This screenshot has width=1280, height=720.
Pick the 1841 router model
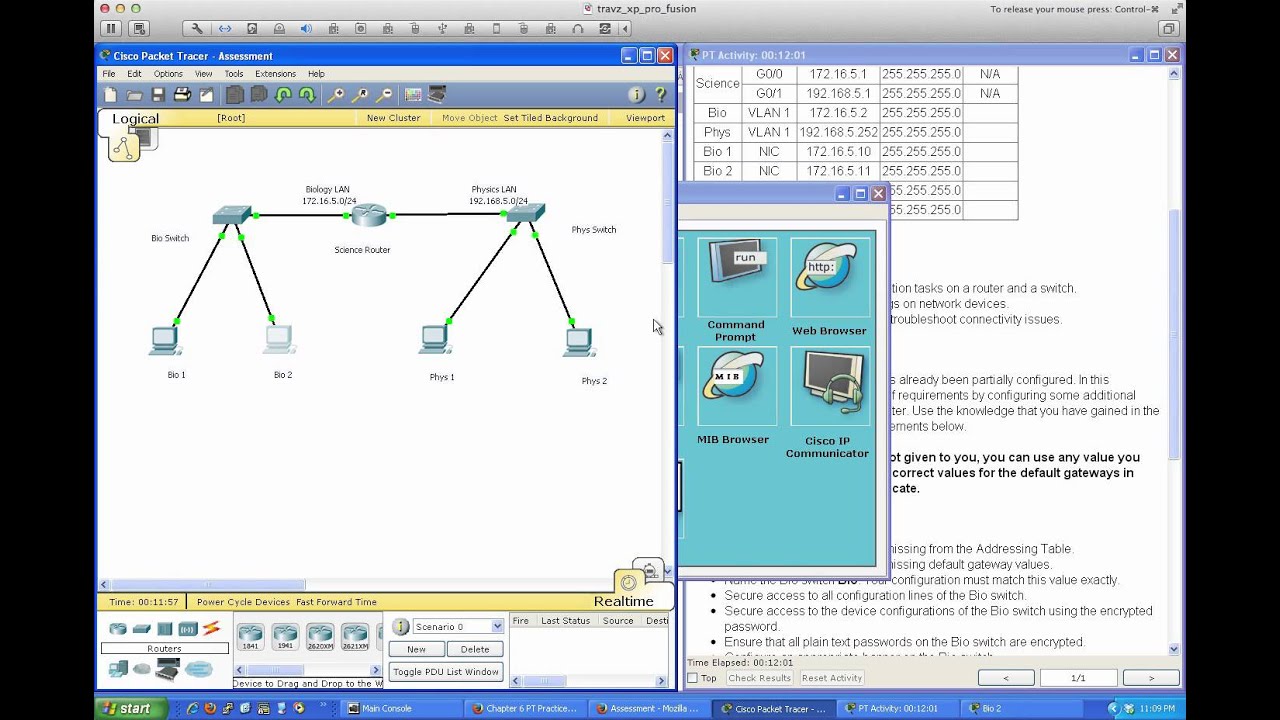tap(250, 636)
